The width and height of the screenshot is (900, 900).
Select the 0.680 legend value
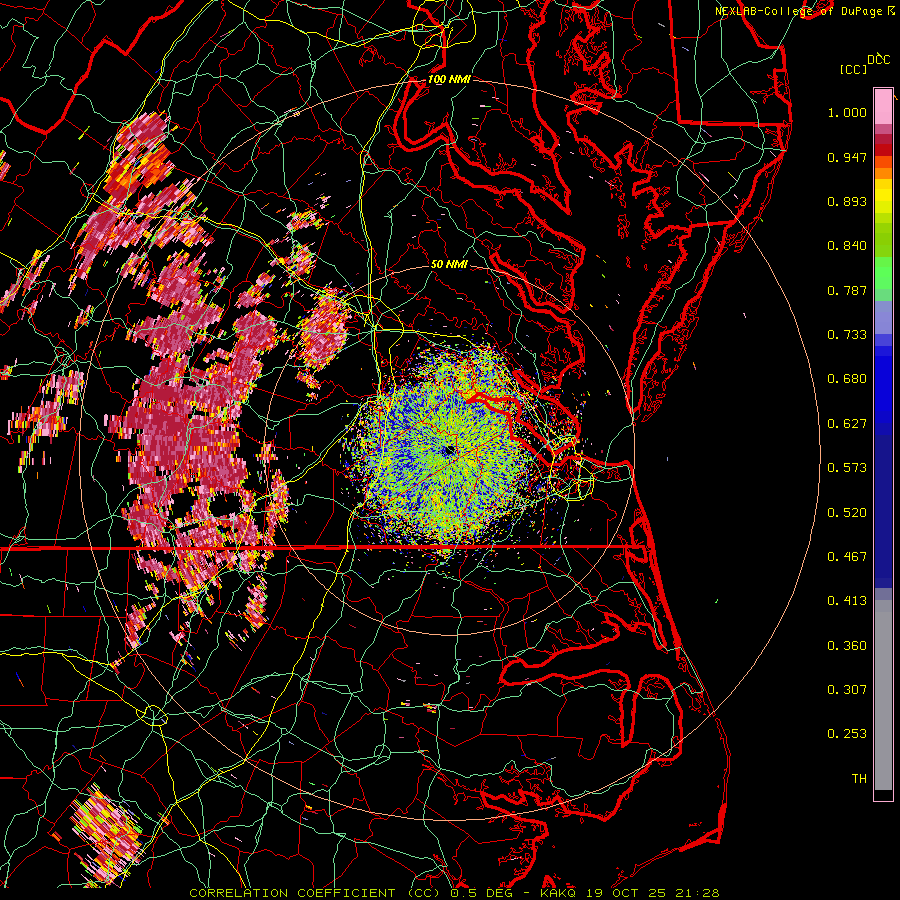tap(847, 379)
